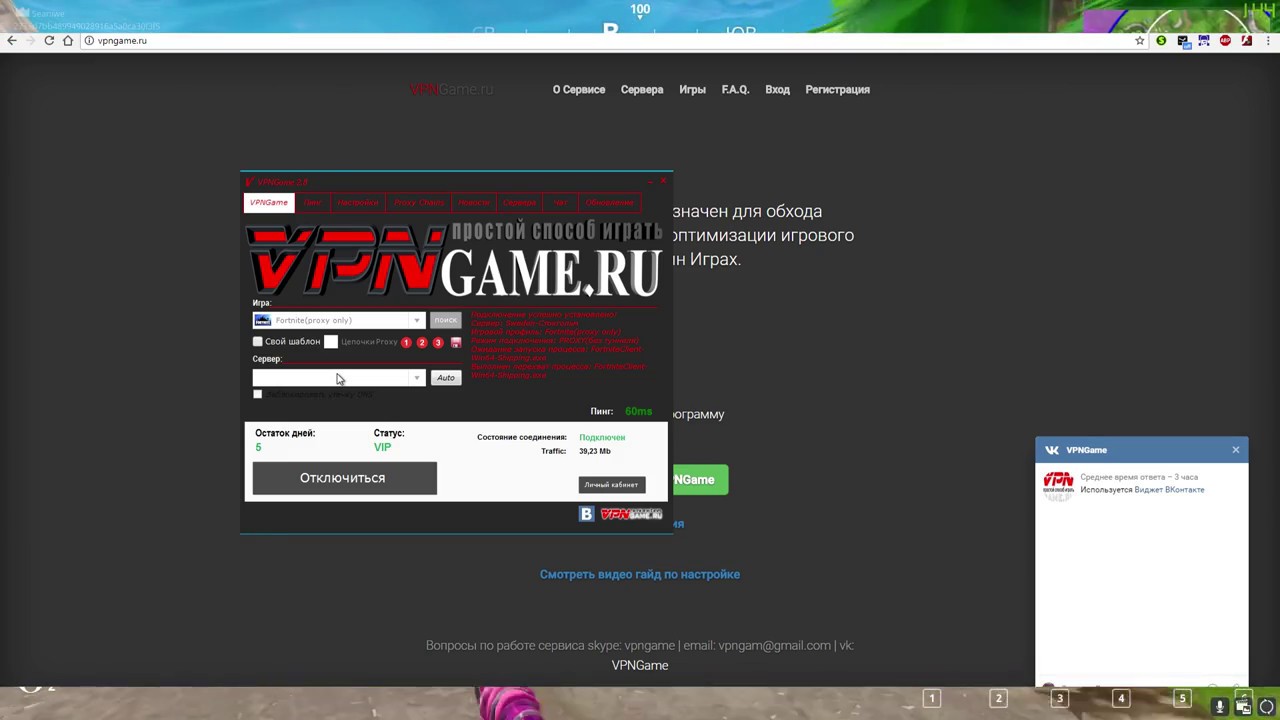Select overlay slot number 2
This screenshot has height=720, width=1280.
point(998,698)
